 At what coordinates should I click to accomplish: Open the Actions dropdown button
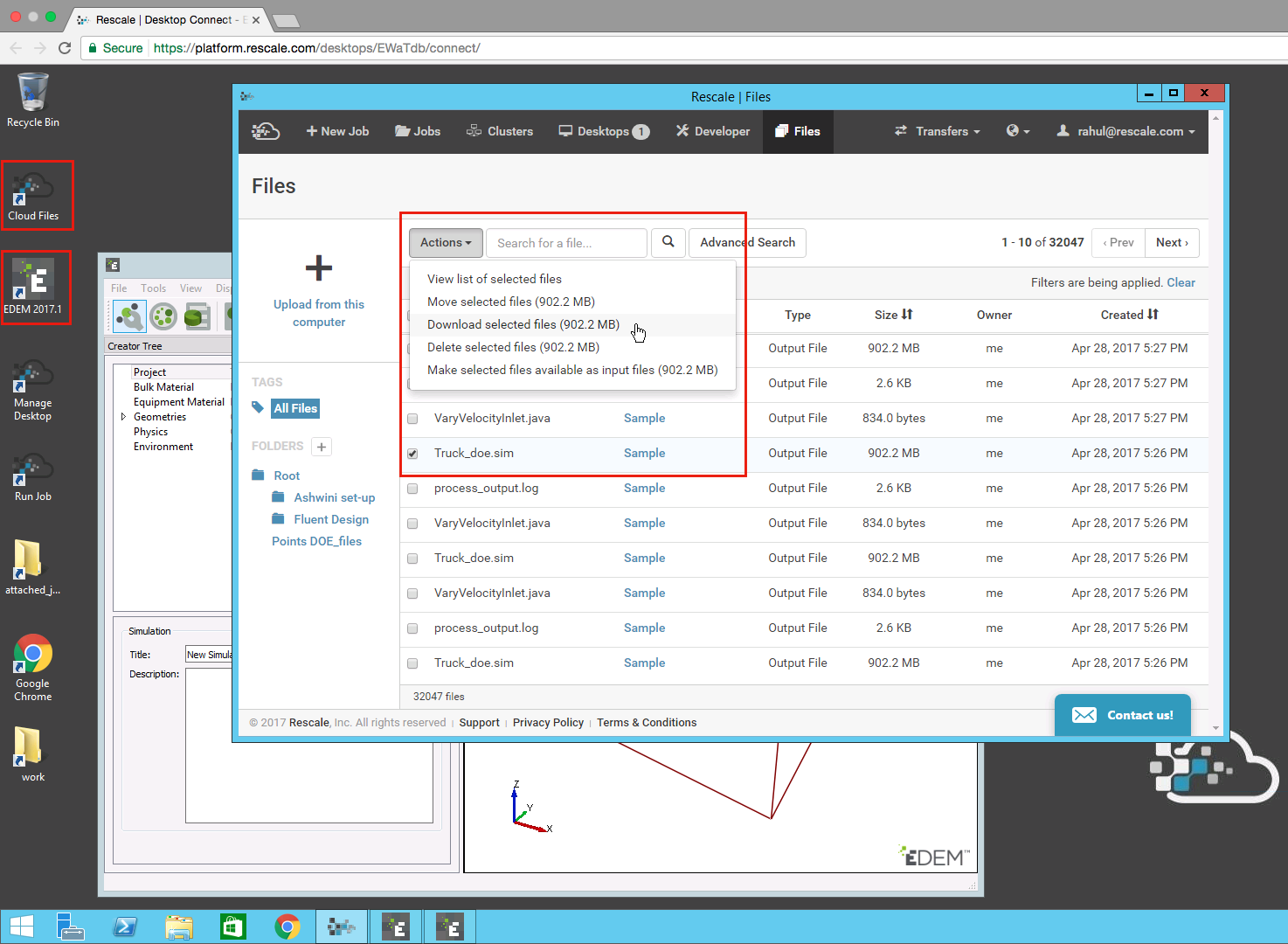pyautogui.click(x=446, y=242)
